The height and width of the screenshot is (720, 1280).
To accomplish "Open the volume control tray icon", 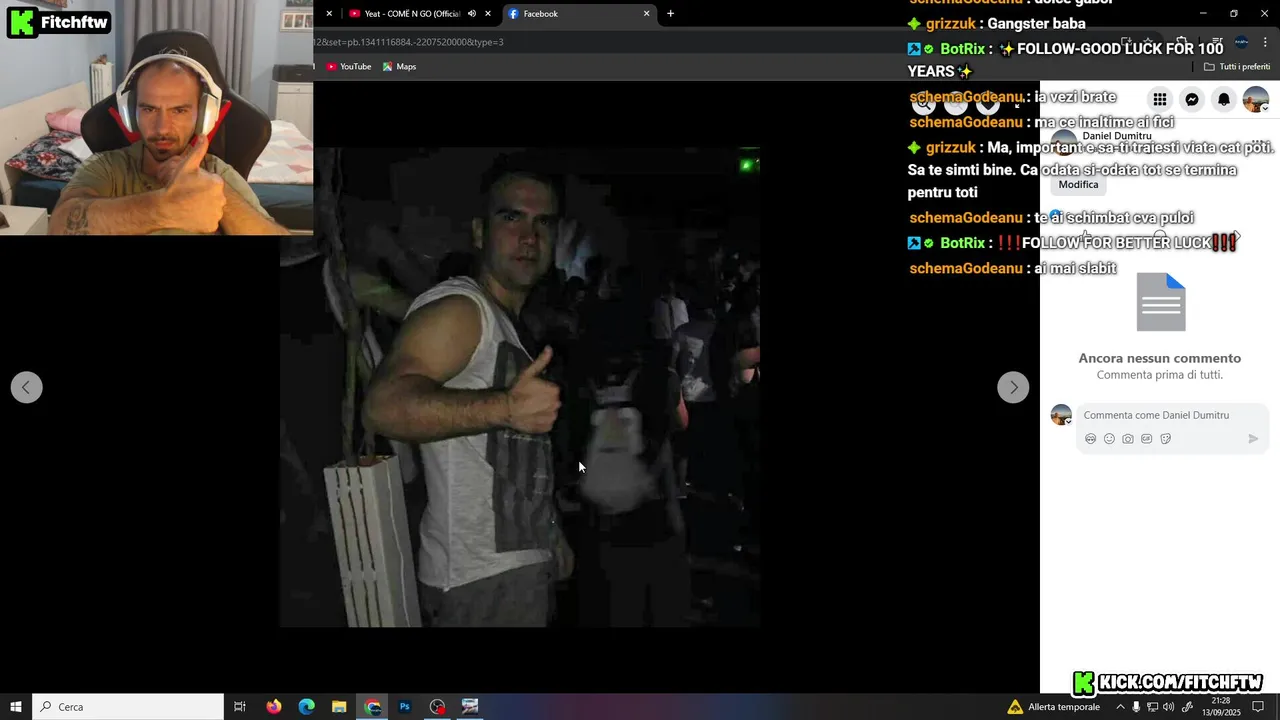I will (x=1168, y=707).
